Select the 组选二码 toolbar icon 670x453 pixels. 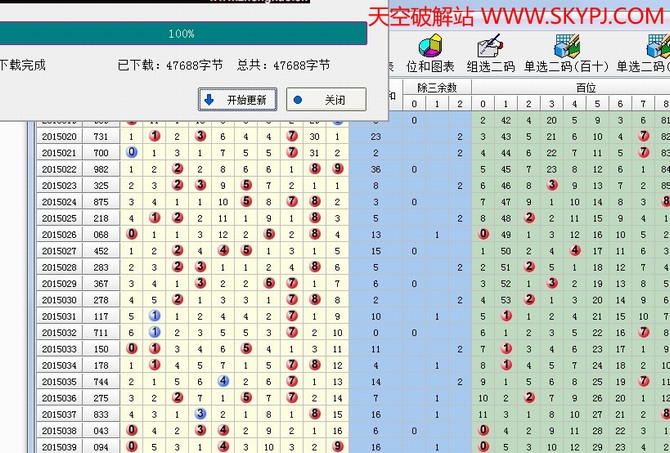[490, 54]
